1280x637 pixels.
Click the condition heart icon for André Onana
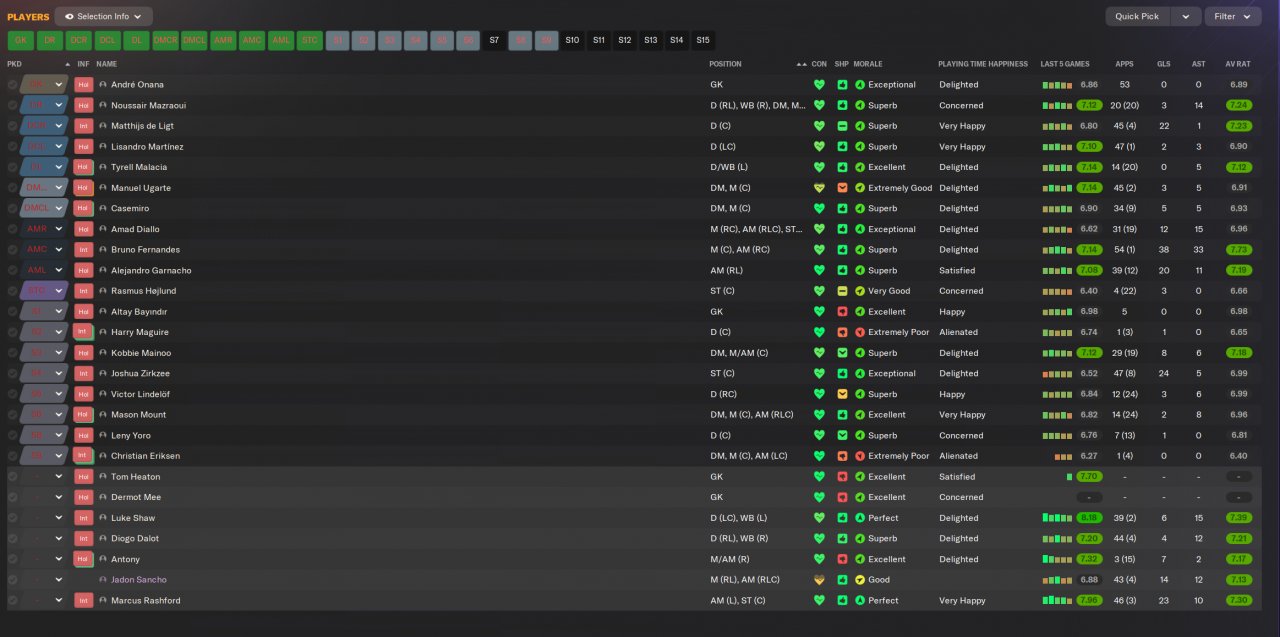coord(819,85)
